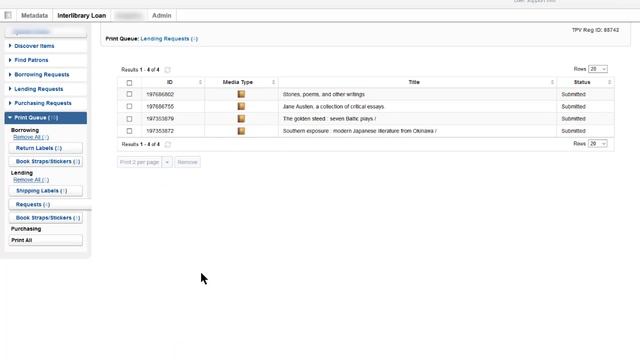Click book media icon for The golden steed row
The height and width of the screenshot is (360, 640).
pyautogui.click(x=241, y=119)
